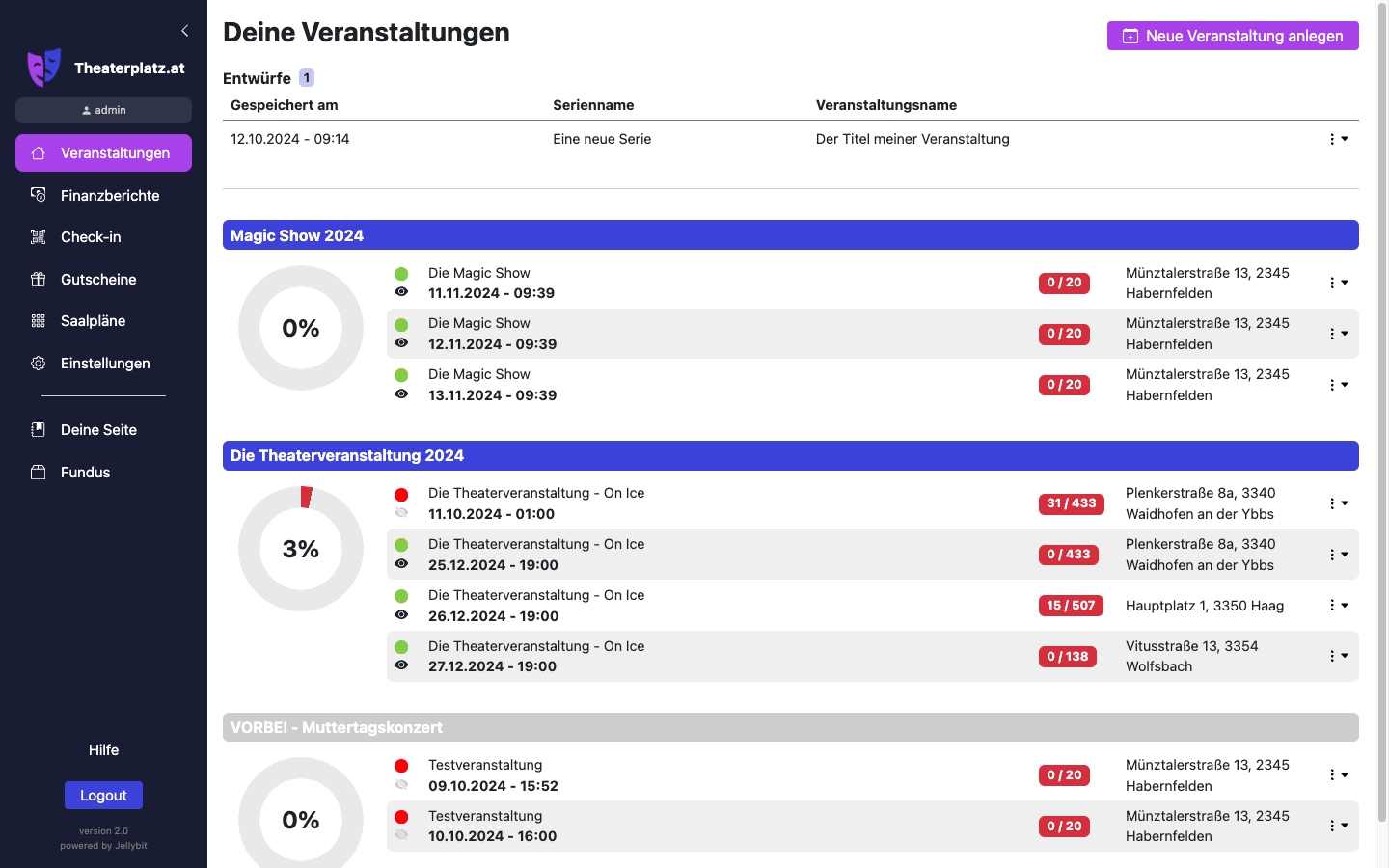Image resolution: width=1389 pixels, height=868 pixels.
Task: Open Finanzberichte from the sidebar icon
Action: point(39,195)
